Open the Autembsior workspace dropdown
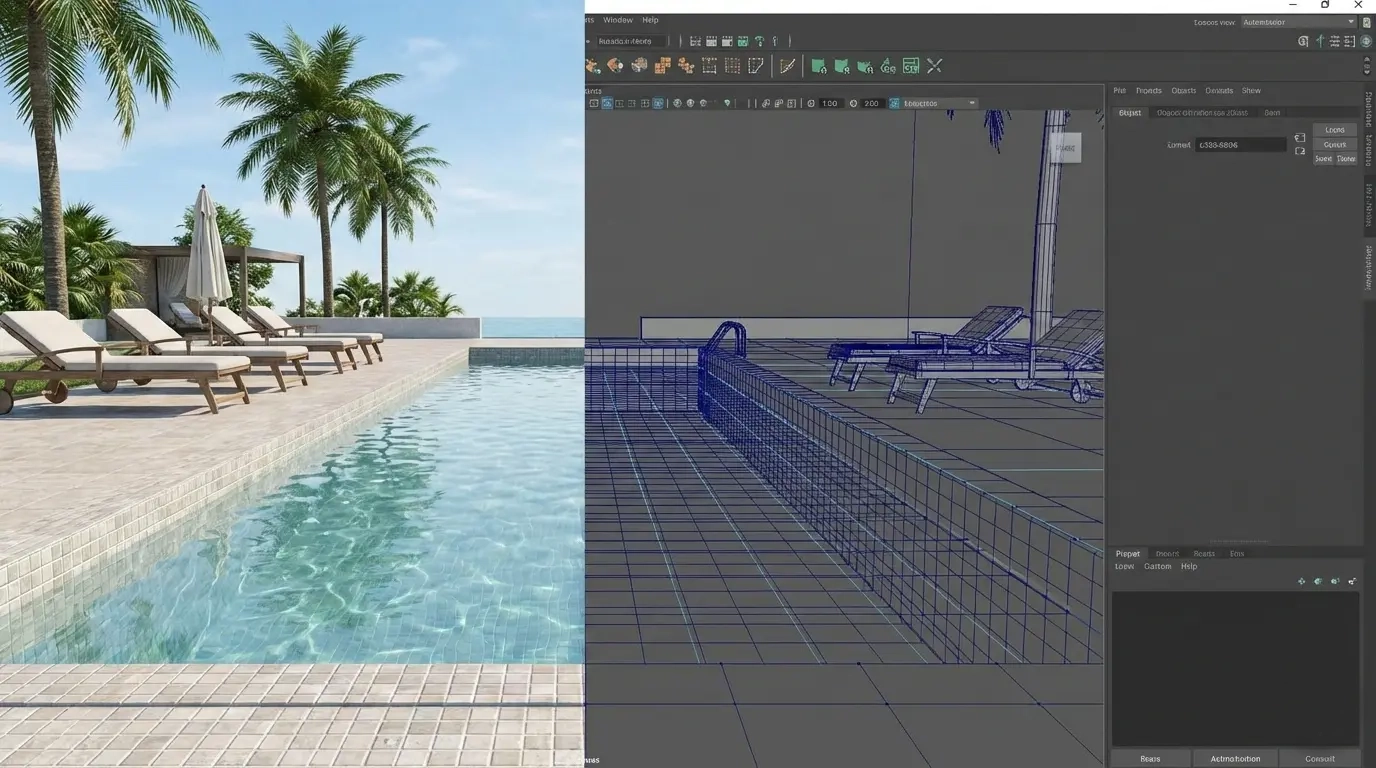 click(x=1298, y=22)
